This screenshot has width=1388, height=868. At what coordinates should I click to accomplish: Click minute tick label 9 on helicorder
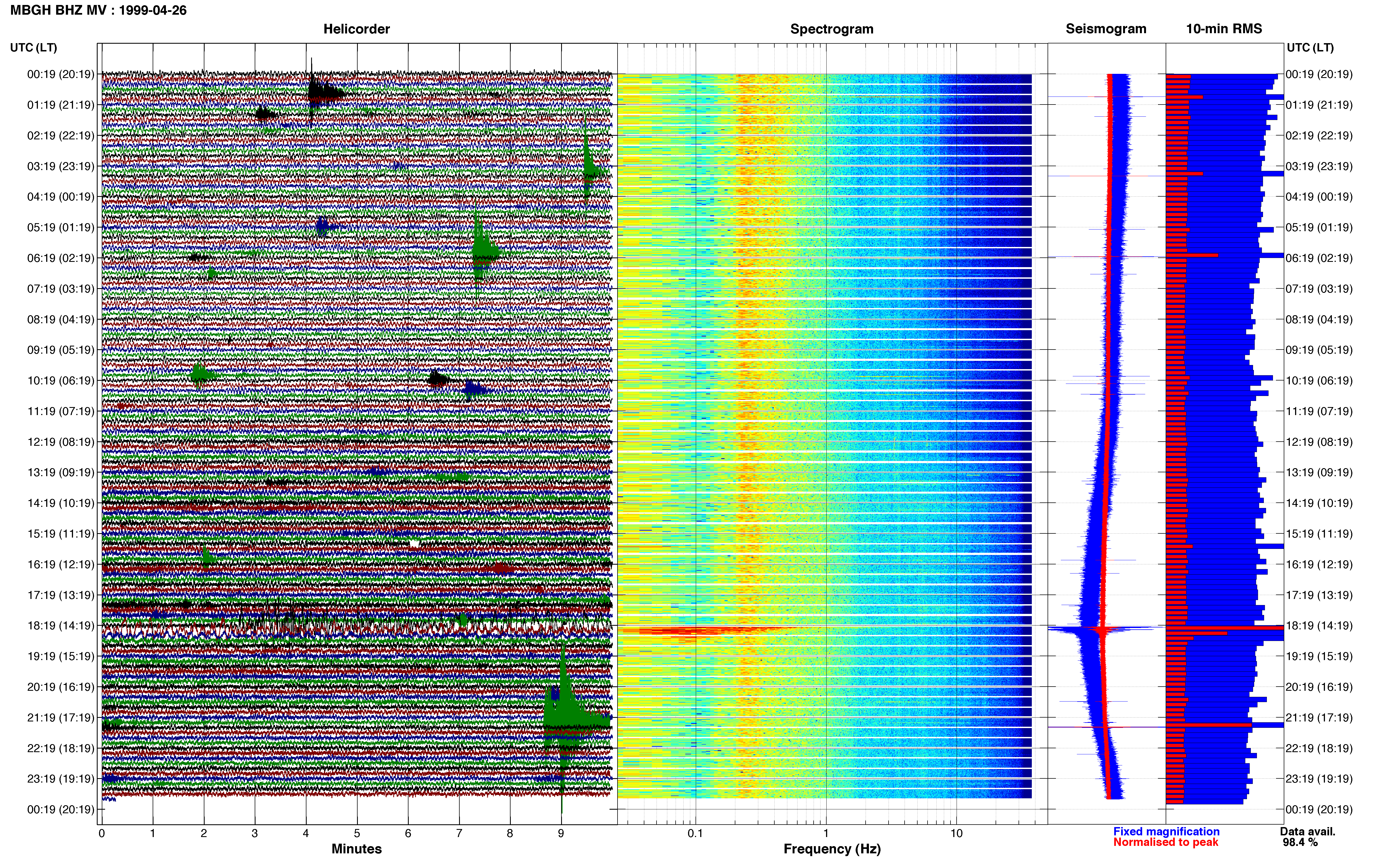(x=561, y=833)
